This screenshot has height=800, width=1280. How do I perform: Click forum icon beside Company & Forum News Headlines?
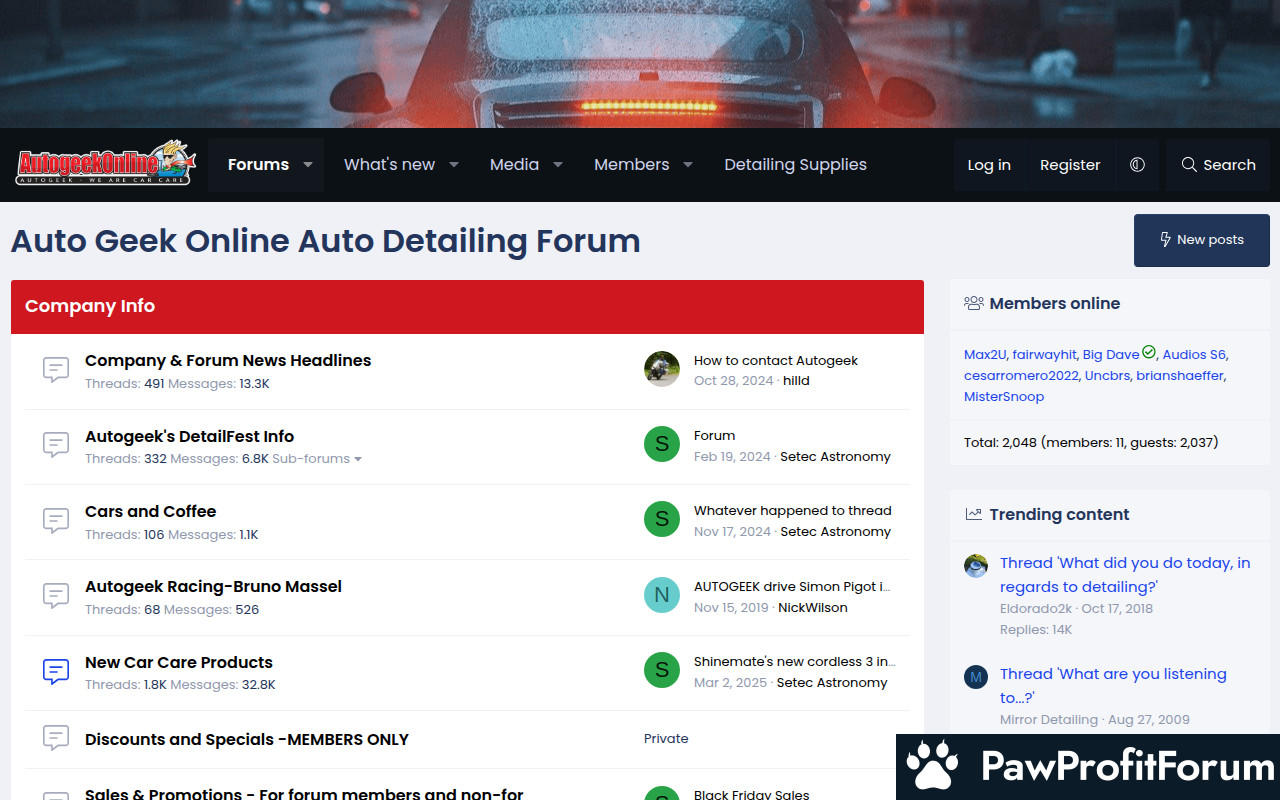56,369
